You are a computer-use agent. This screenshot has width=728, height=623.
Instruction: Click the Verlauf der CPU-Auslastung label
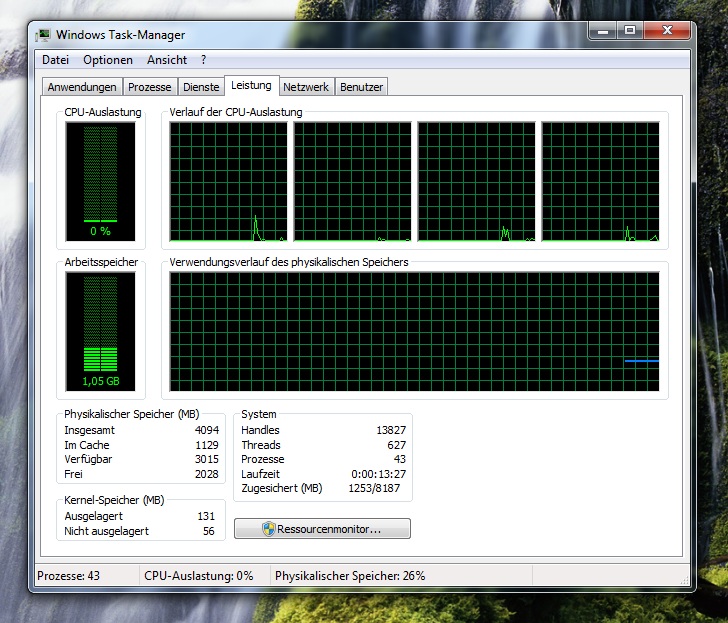click(236, 112)
